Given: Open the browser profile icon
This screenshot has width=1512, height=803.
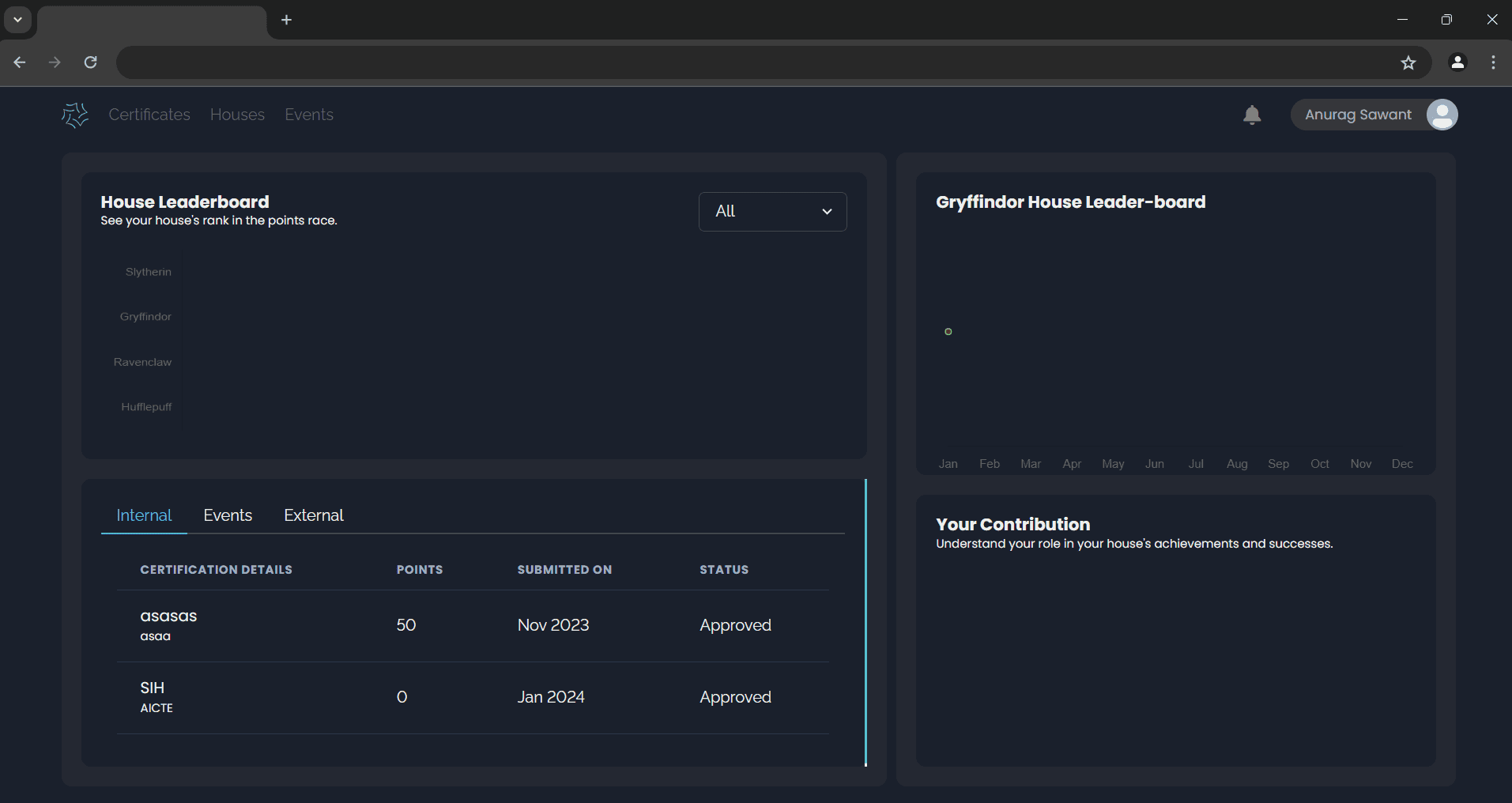Looking at the screenshot, I should 1457,62.
